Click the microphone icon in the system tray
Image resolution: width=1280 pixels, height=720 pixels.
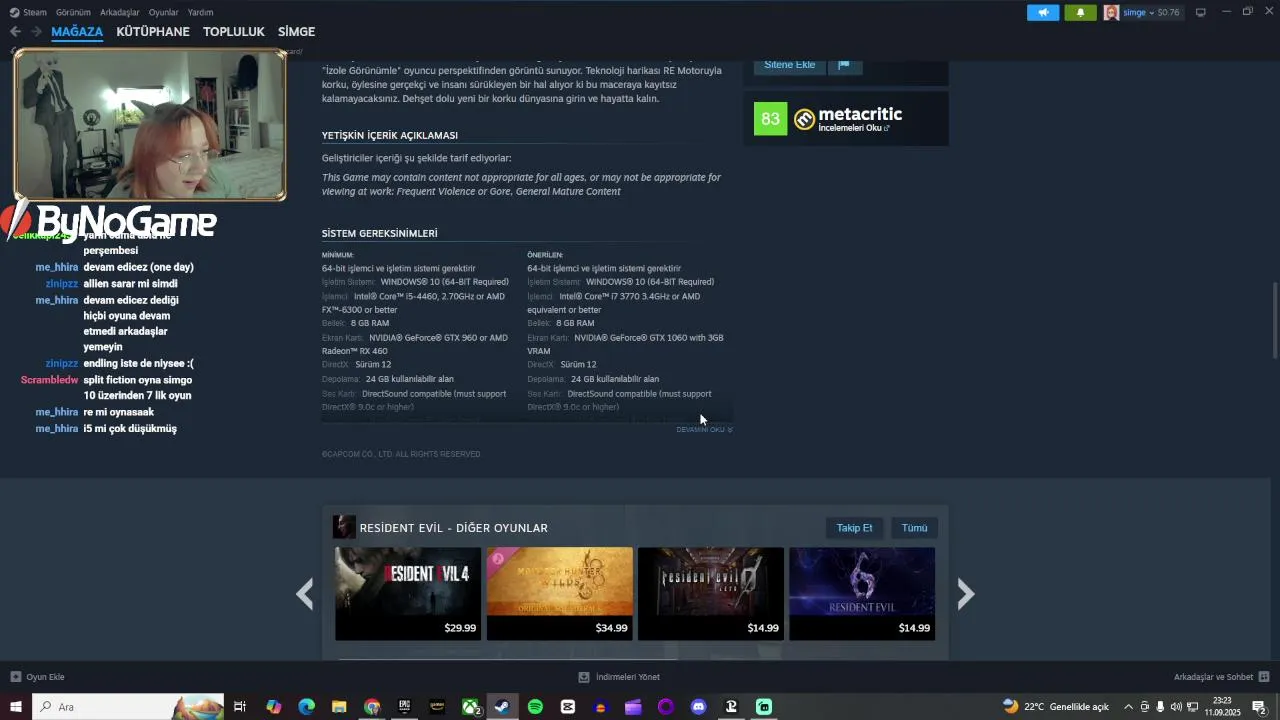[1160, 707]
